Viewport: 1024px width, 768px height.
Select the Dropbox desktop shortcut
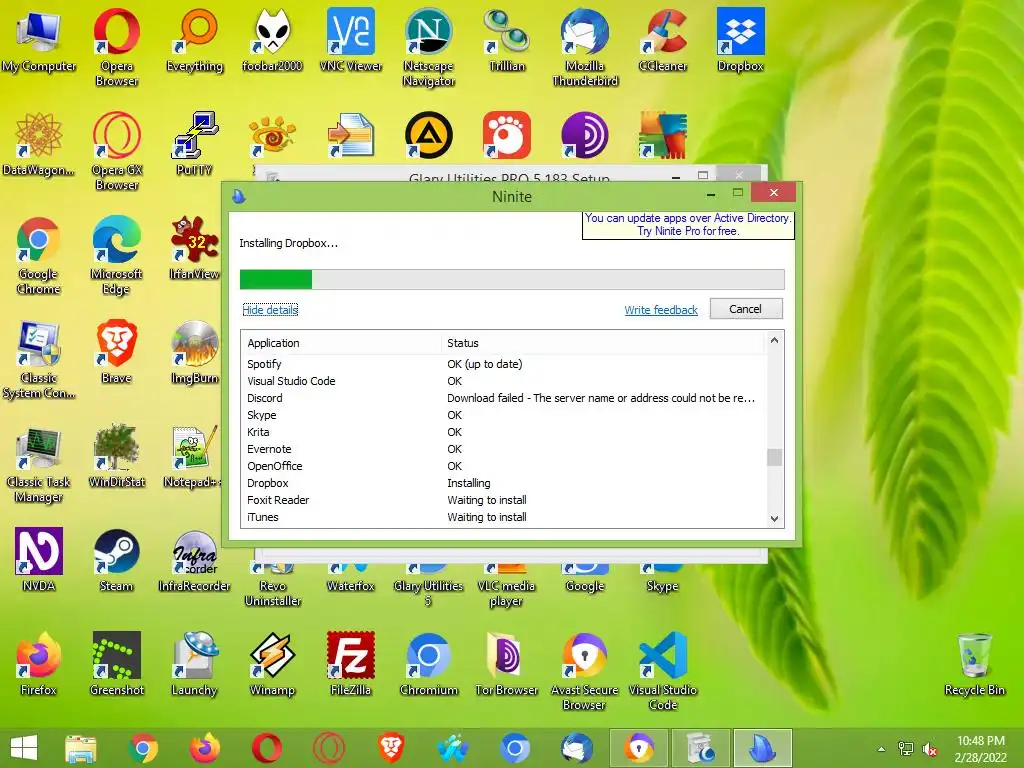click(x=741, y=41)
